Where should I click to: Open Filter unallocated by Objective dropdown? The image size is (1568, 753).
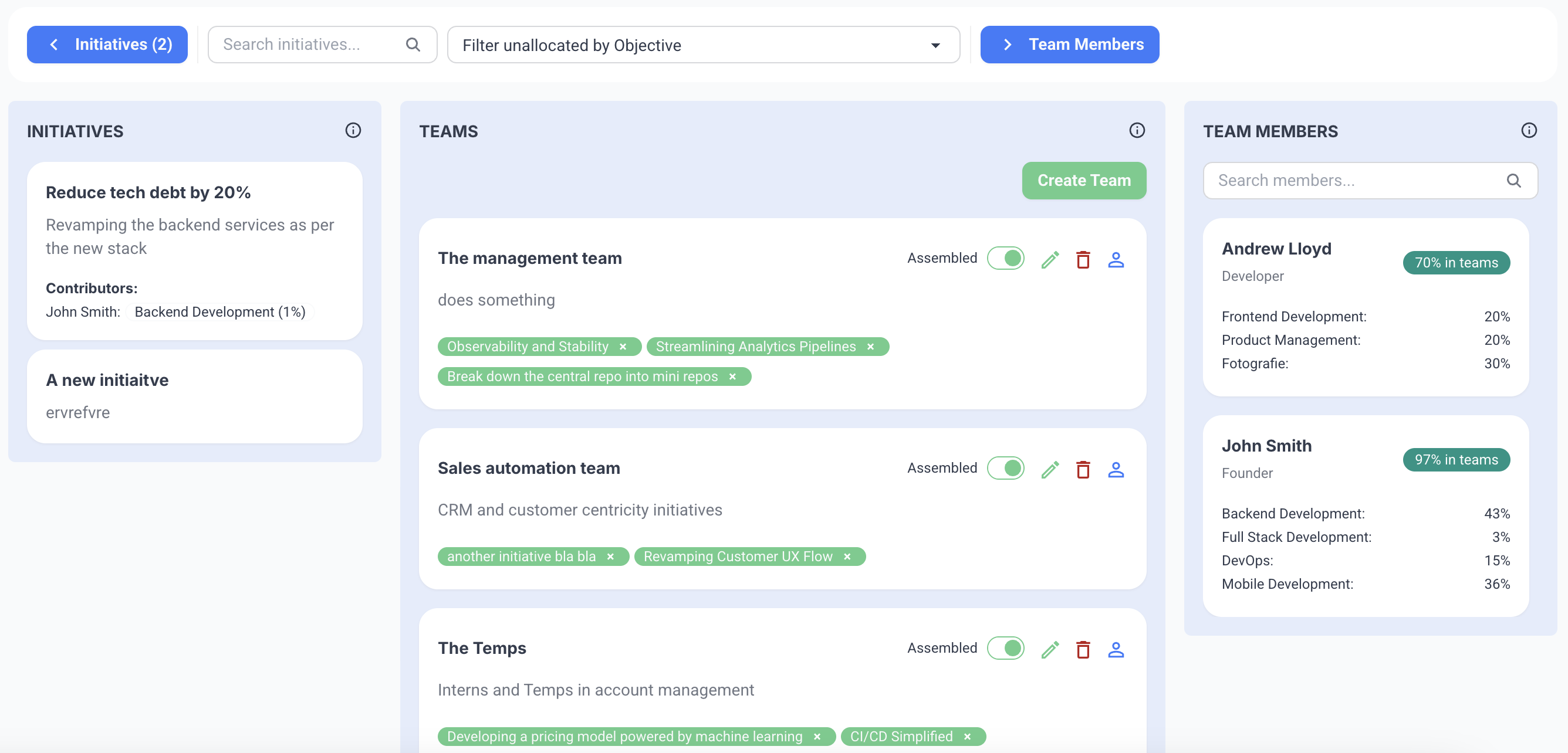click(703, 45)
